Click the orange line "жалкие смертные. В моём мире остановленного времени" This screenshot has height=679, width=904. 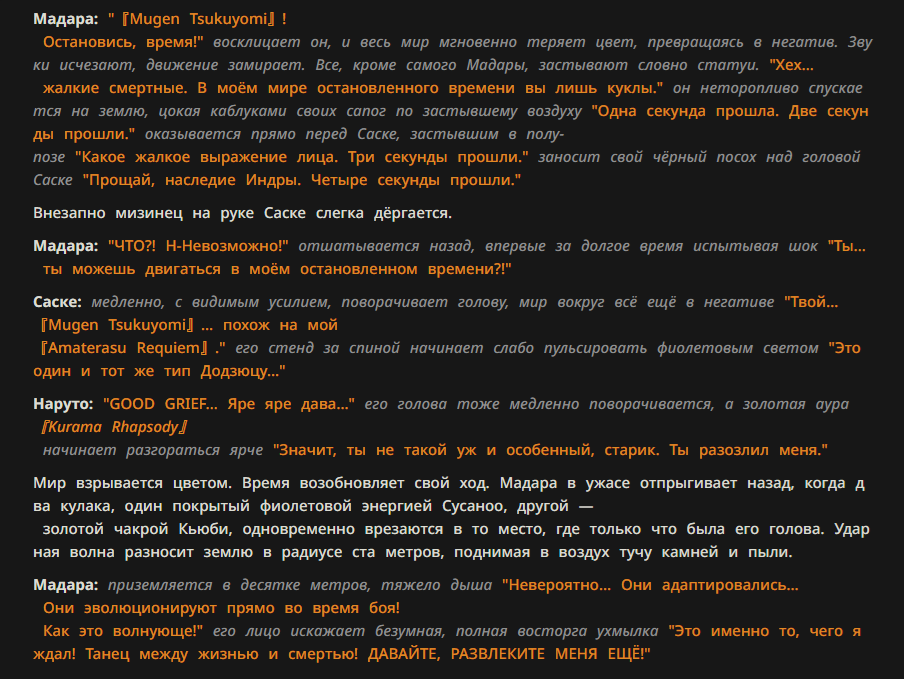tap(278, 88)
